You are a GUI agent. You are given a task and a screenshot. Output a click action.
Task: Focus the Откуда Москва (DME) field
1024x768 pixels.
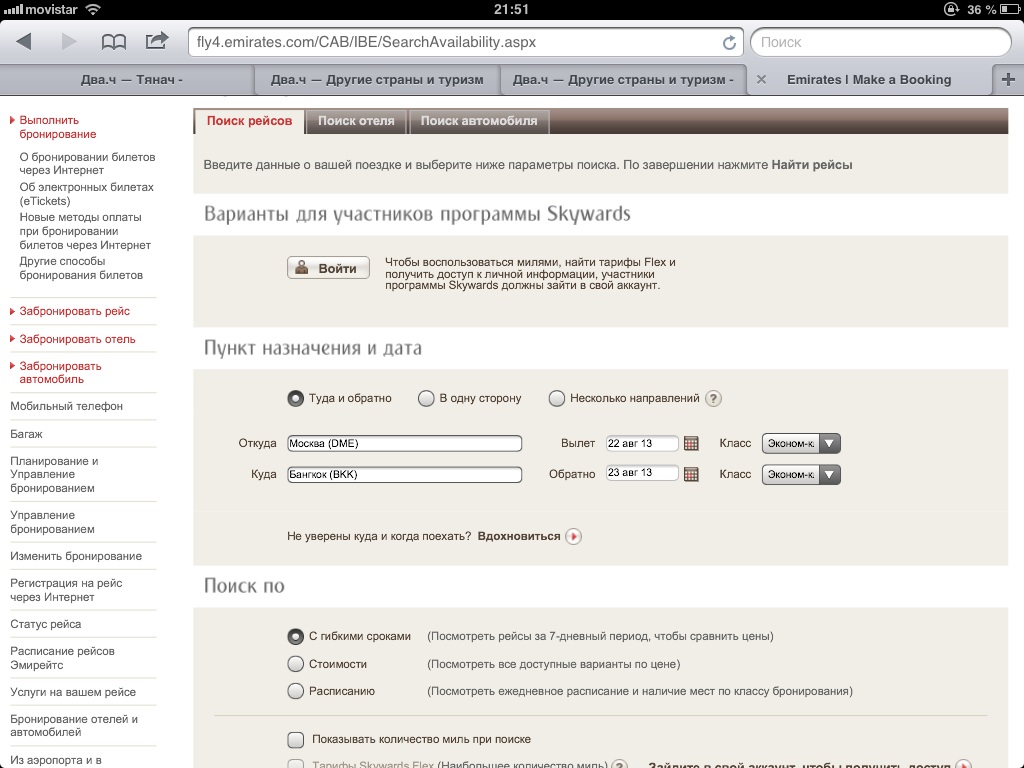coord(404,443)
